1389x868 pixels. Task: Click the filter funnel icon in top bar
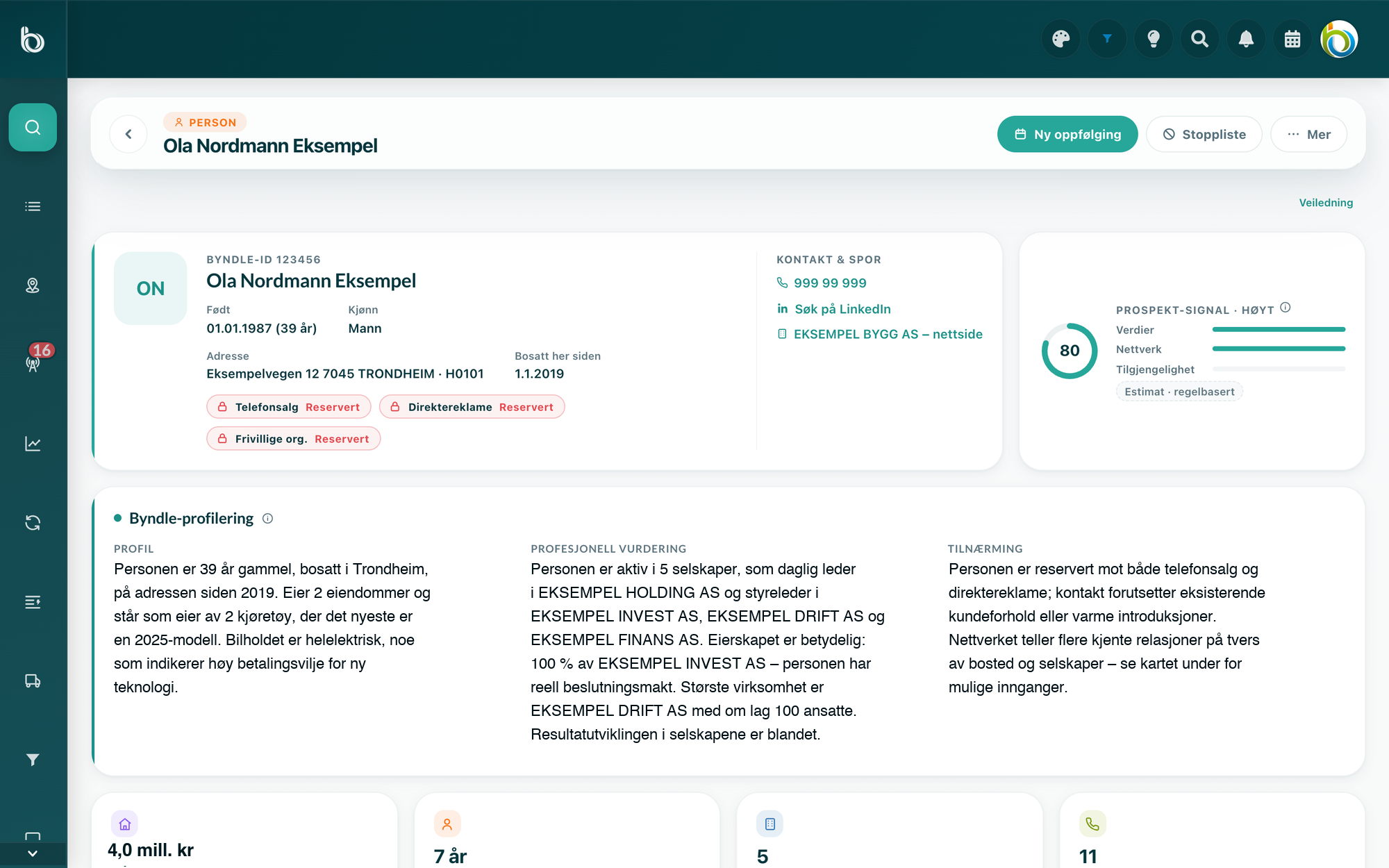pos(1107,39)
